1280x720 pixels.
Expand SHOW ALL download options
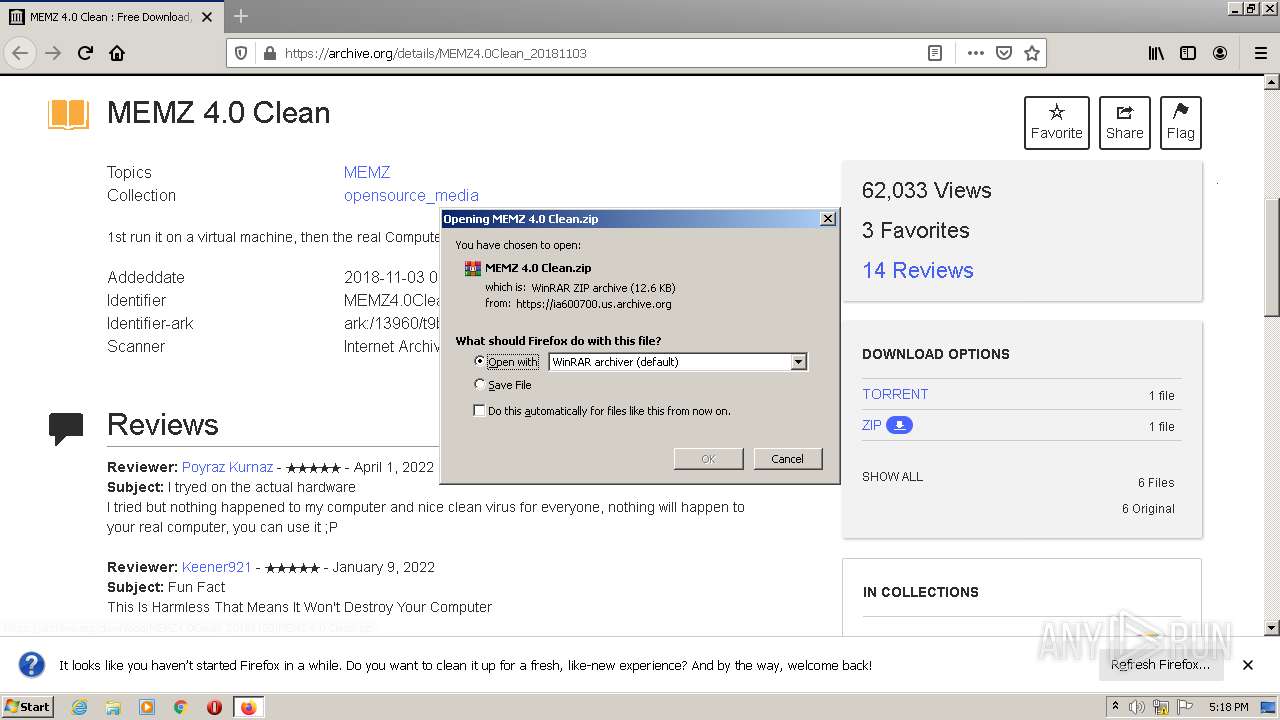[892, 477]
